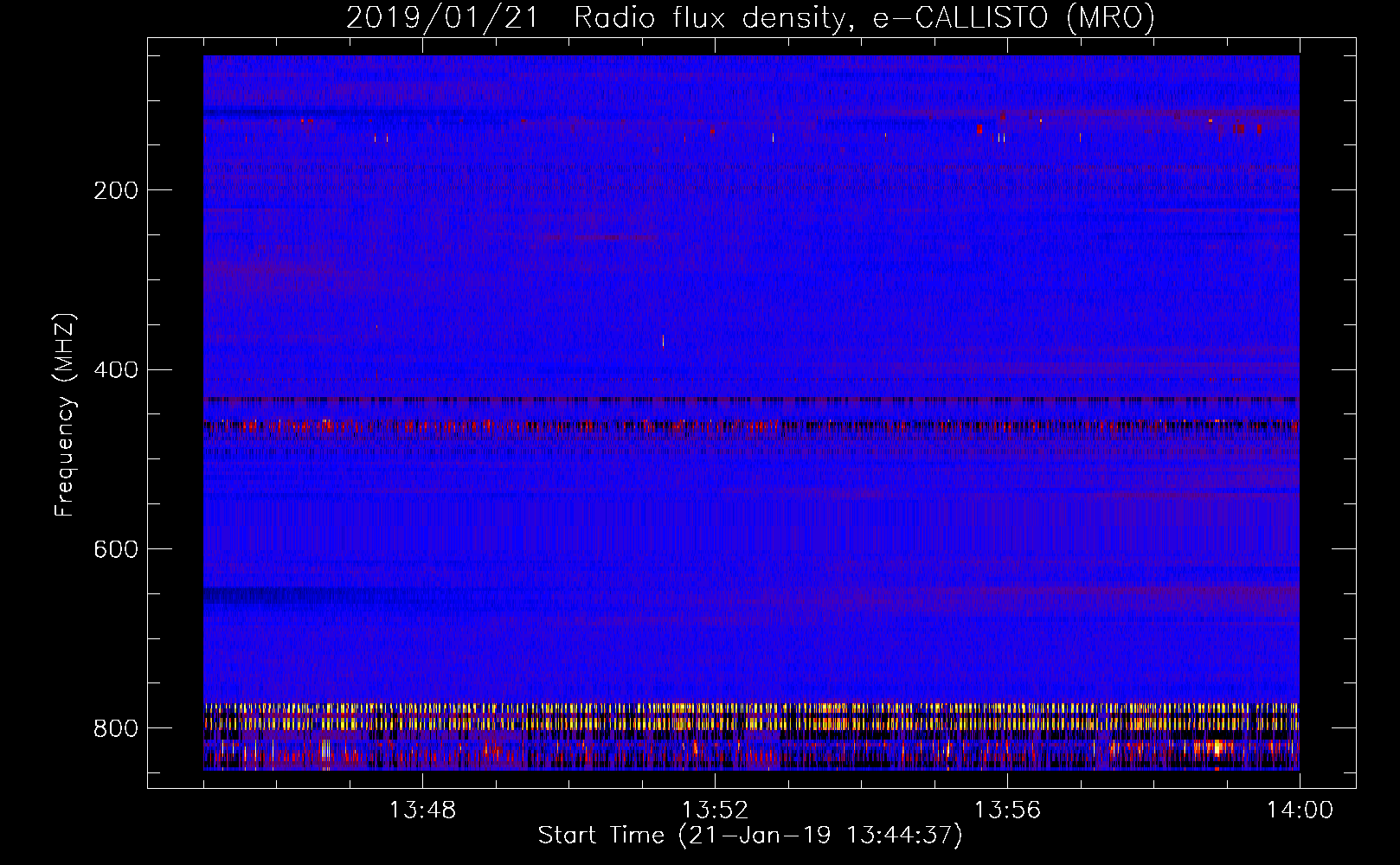Click the 13:52 time tick label
Screen dimensions: 1400x865
click(715, 811)
